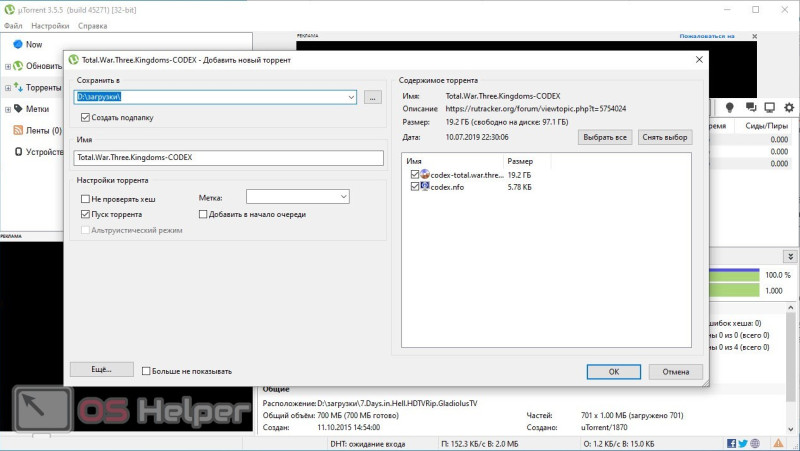Open the Файл menu
800x451 pixels.
[13, 26]
